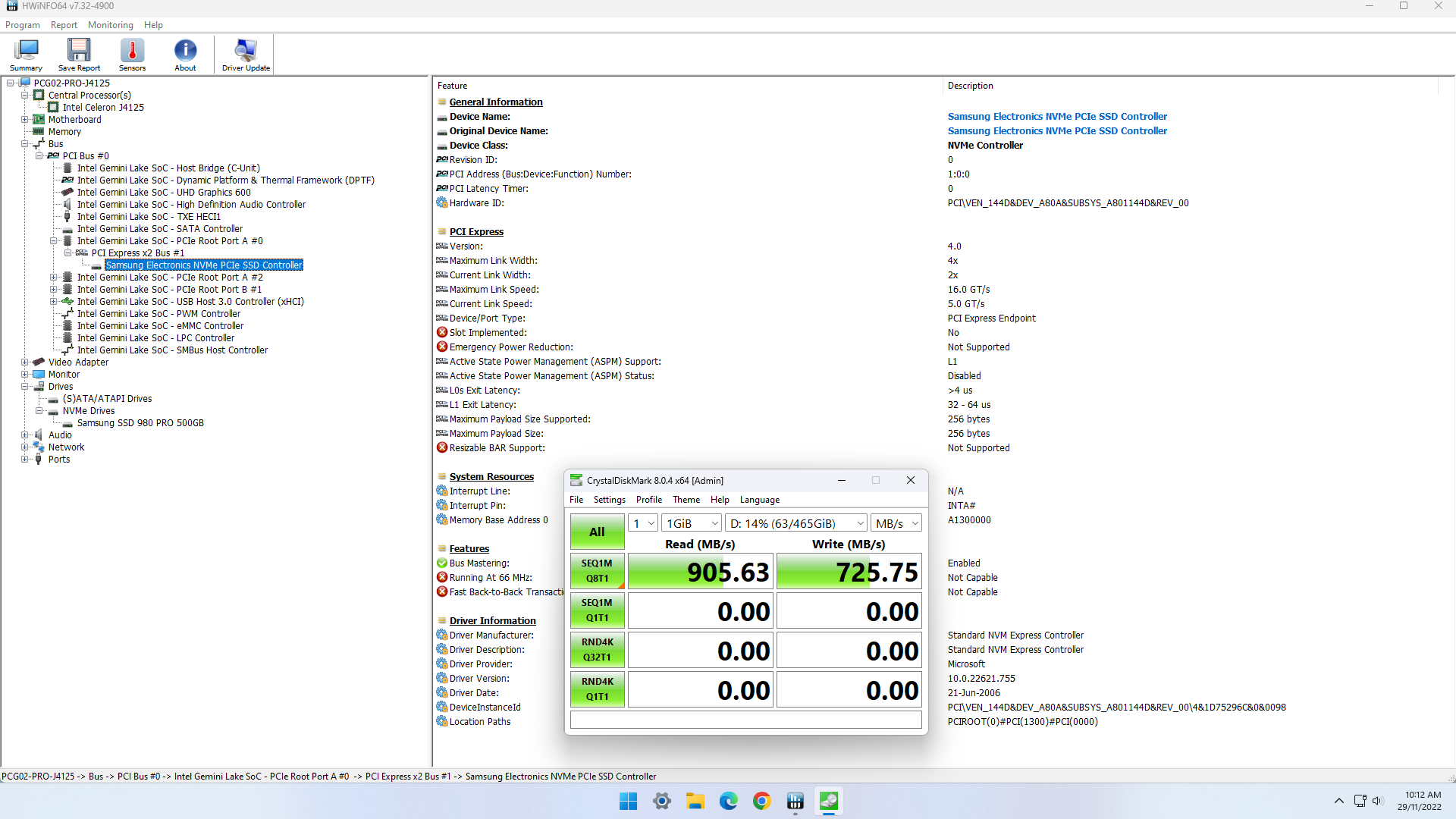Open CrystalDiskMark Profile menu
1456x819 pixels.
point(648,500)
